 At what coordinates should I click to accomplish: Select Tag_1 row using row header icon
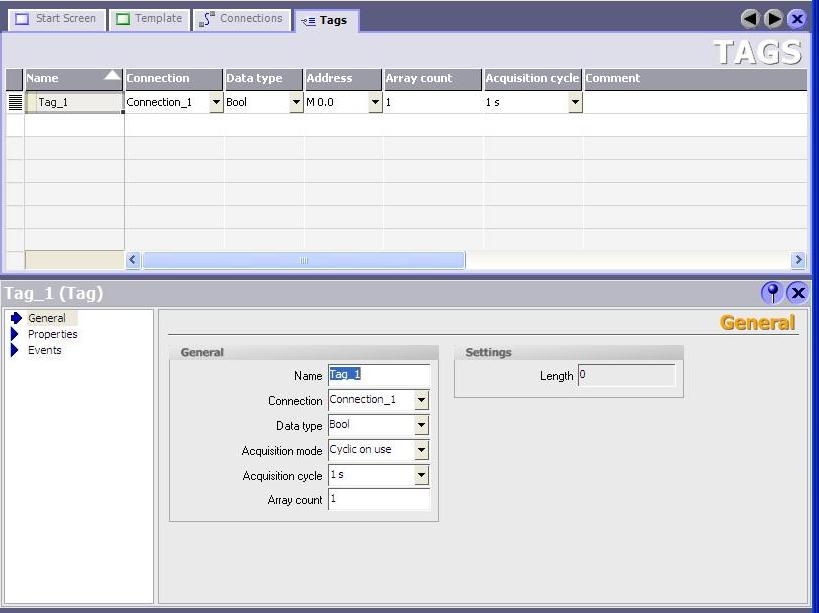[14, 102]
